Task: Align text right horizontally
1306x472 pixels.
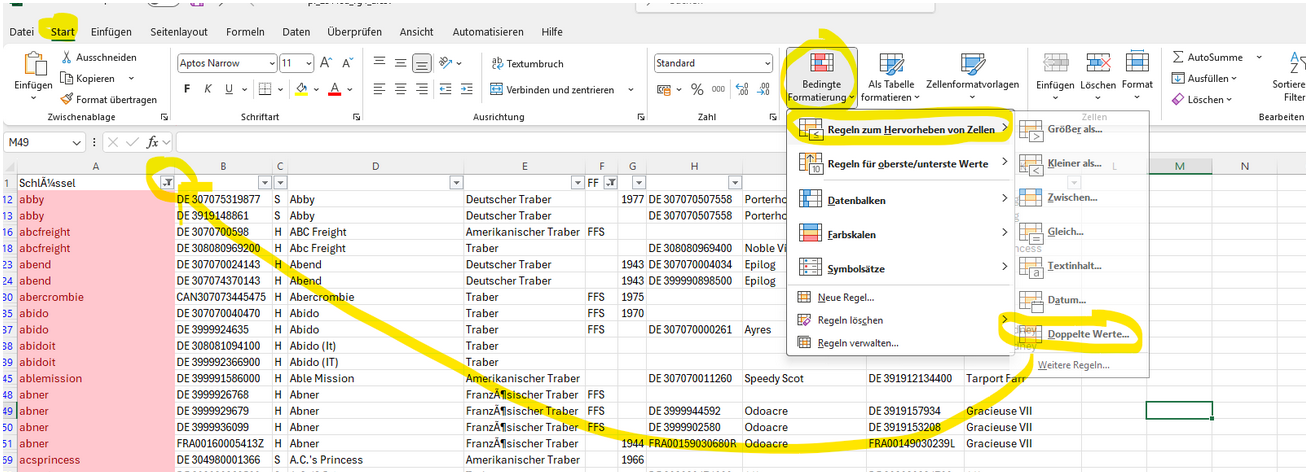Action: coord(422,89)
